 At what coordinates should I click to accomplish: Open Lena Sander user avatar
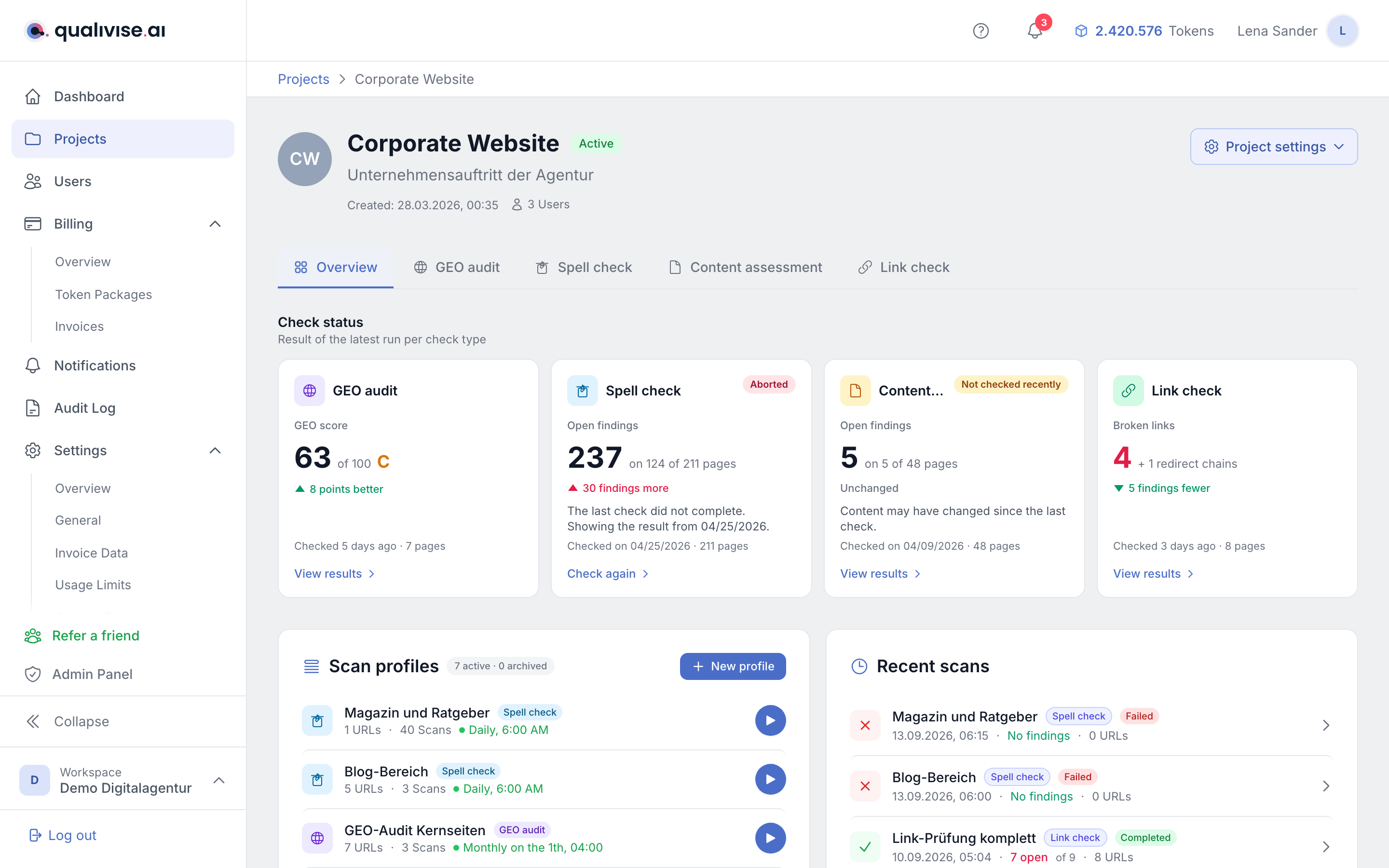[x=1342, y=31]
